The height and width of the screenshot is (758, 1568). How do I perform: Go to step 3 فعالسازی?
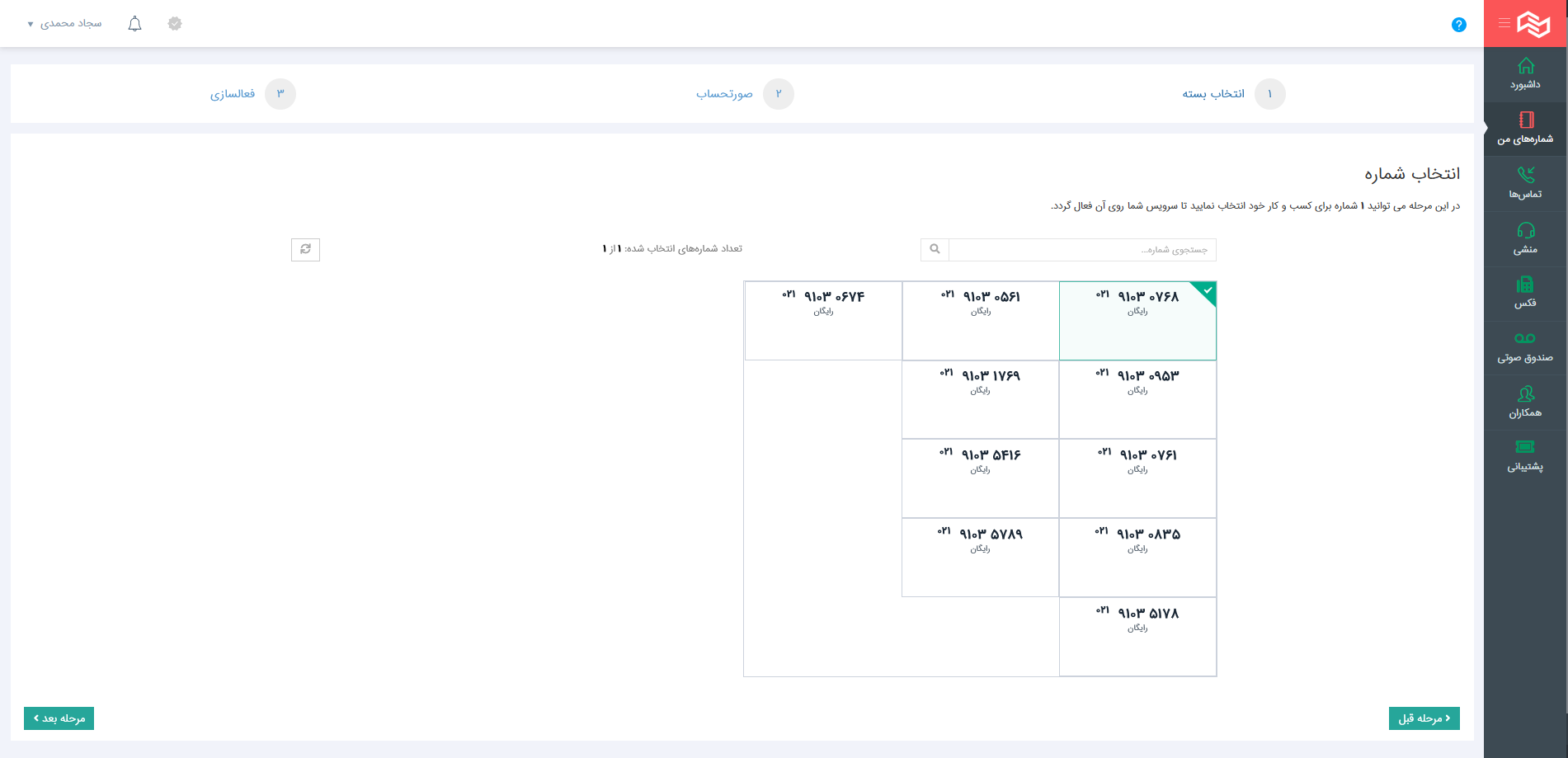click(x=280, y=94)
